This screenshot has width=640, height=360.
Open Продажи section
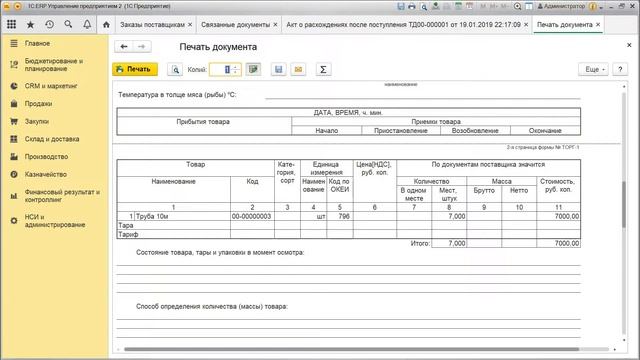(54, 104)
